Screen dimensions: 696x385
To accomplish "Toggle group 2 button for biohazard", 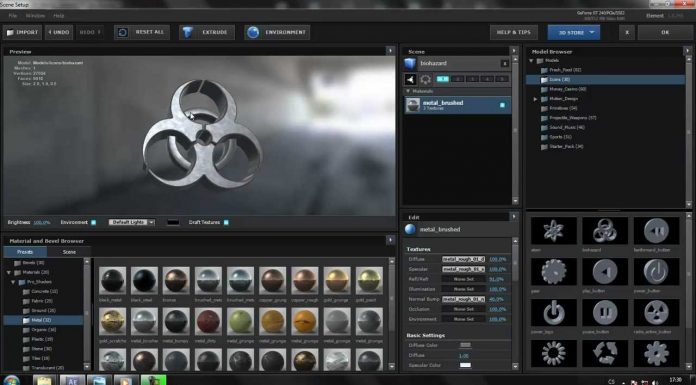I will pos(458,79).
